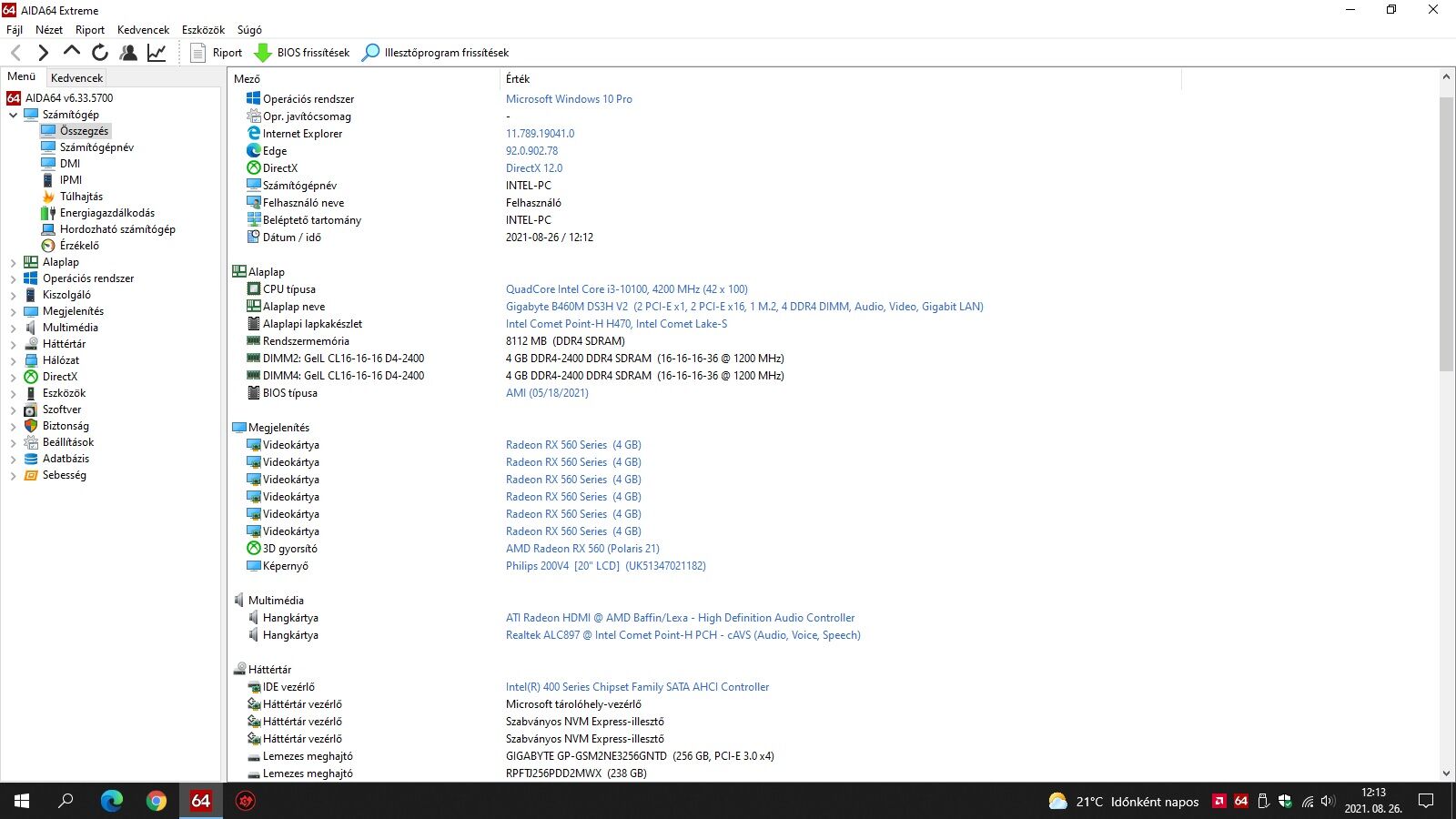This screenshot has height=819, width=1456.
Task: Select Érzékelő sensor tree item
Action: [x=79, y=246]
